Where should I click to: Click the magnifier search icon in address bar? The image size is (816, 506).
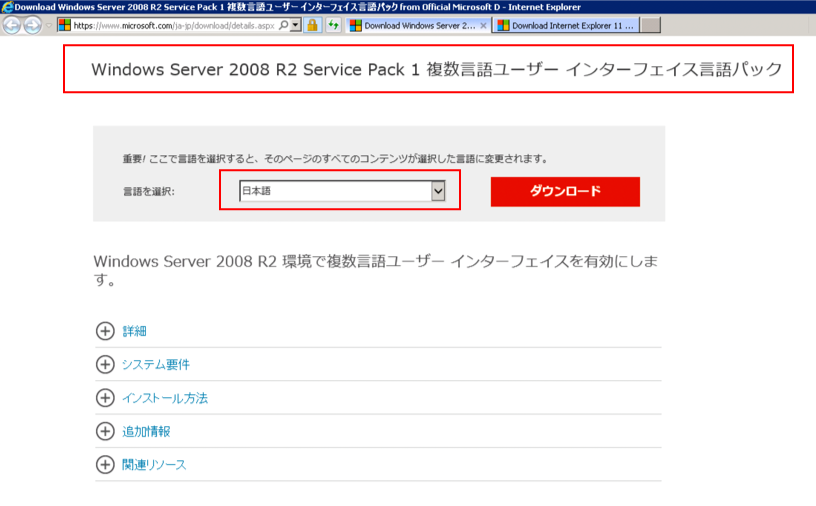pyautogui.click(x=284, y=25)
